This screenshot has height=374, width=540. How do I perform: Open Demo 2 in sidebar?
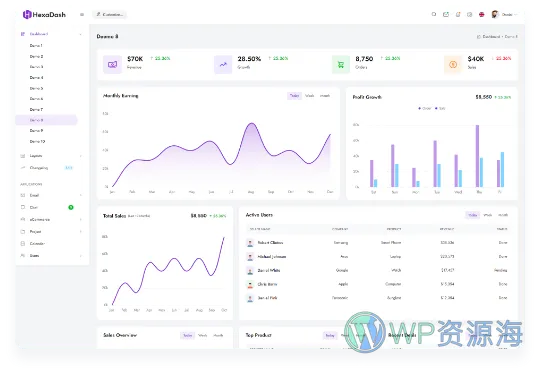click(x=36, y=56)
